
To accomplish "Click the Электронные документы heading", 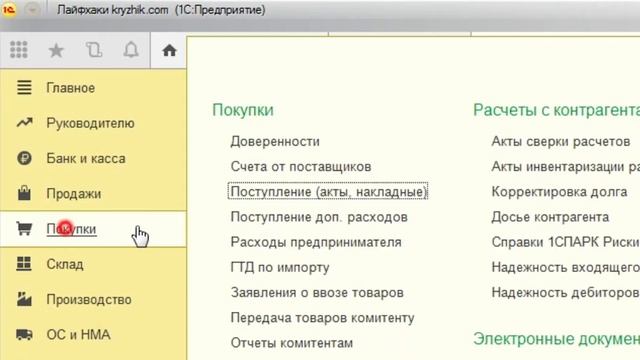I will pyautogui.click(x=556, y=339).
